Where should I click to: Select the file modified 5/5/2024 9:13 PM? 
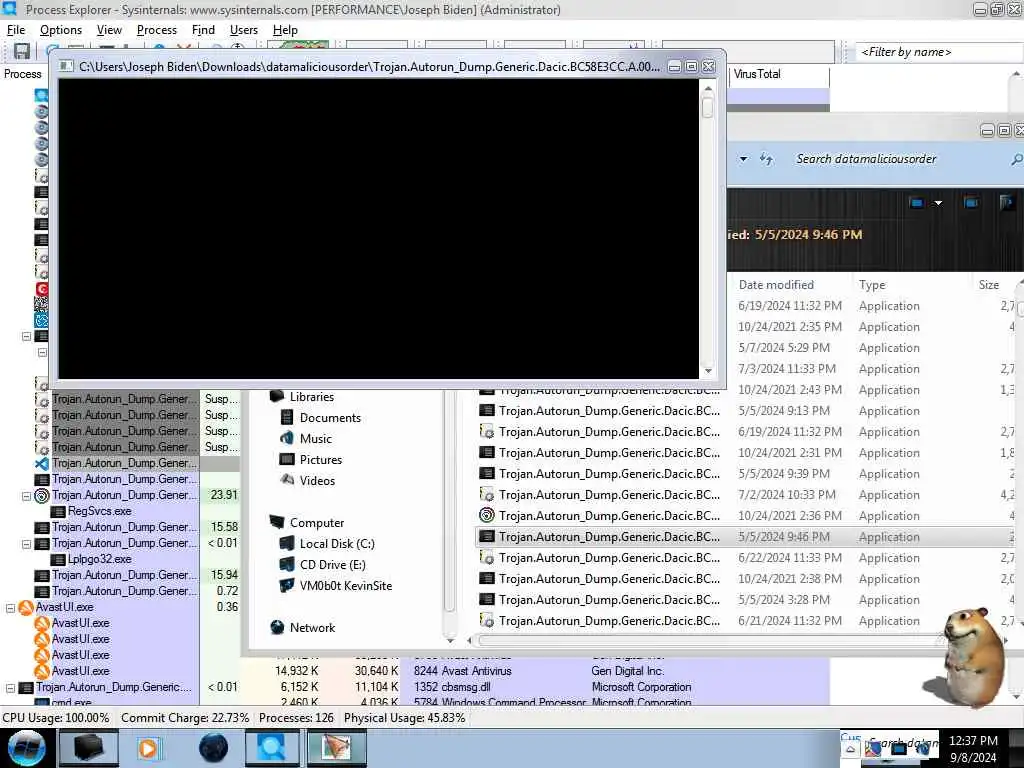click(744, 411)
